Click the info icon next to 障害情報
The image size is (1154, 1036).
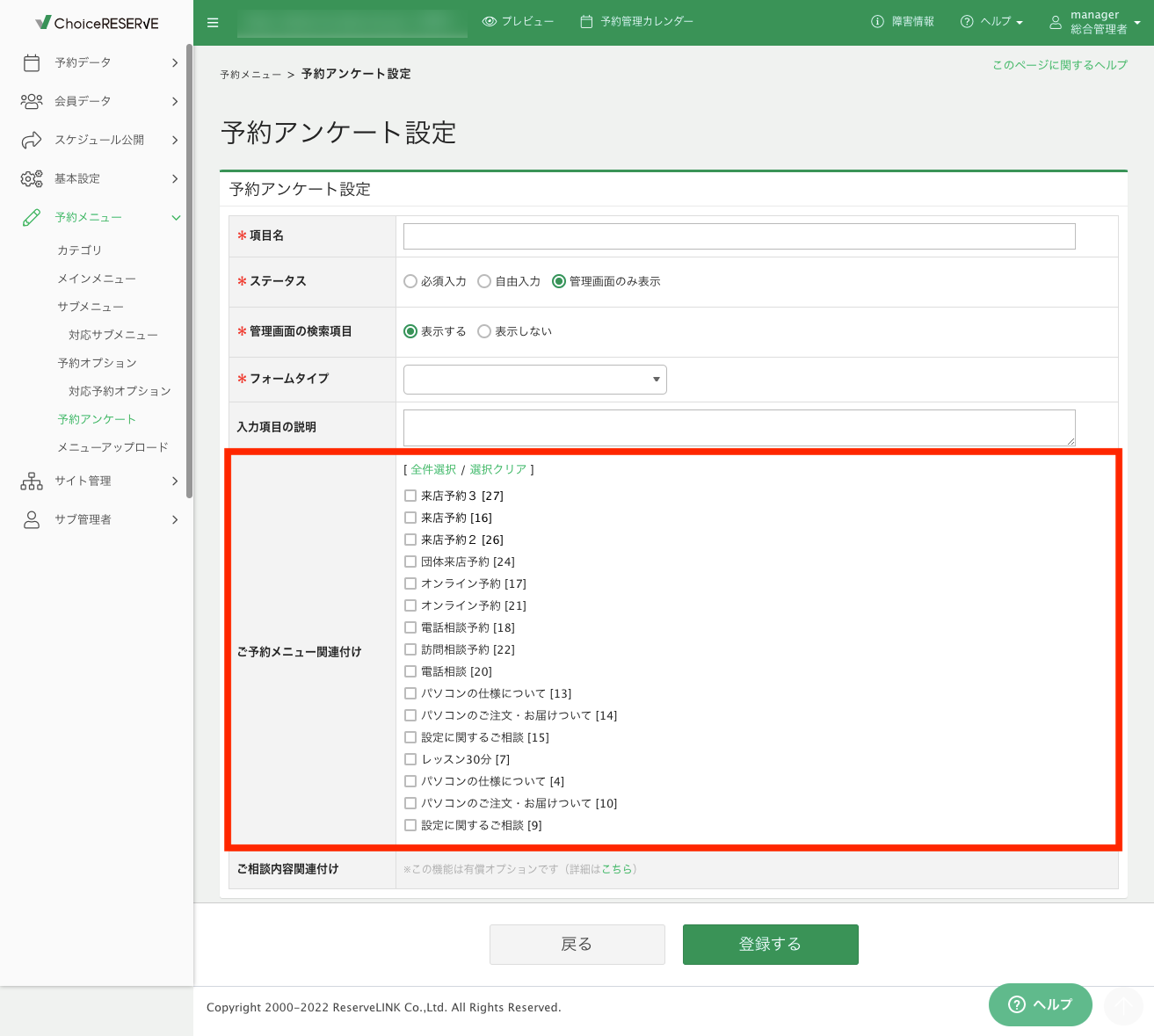(877, 22)
